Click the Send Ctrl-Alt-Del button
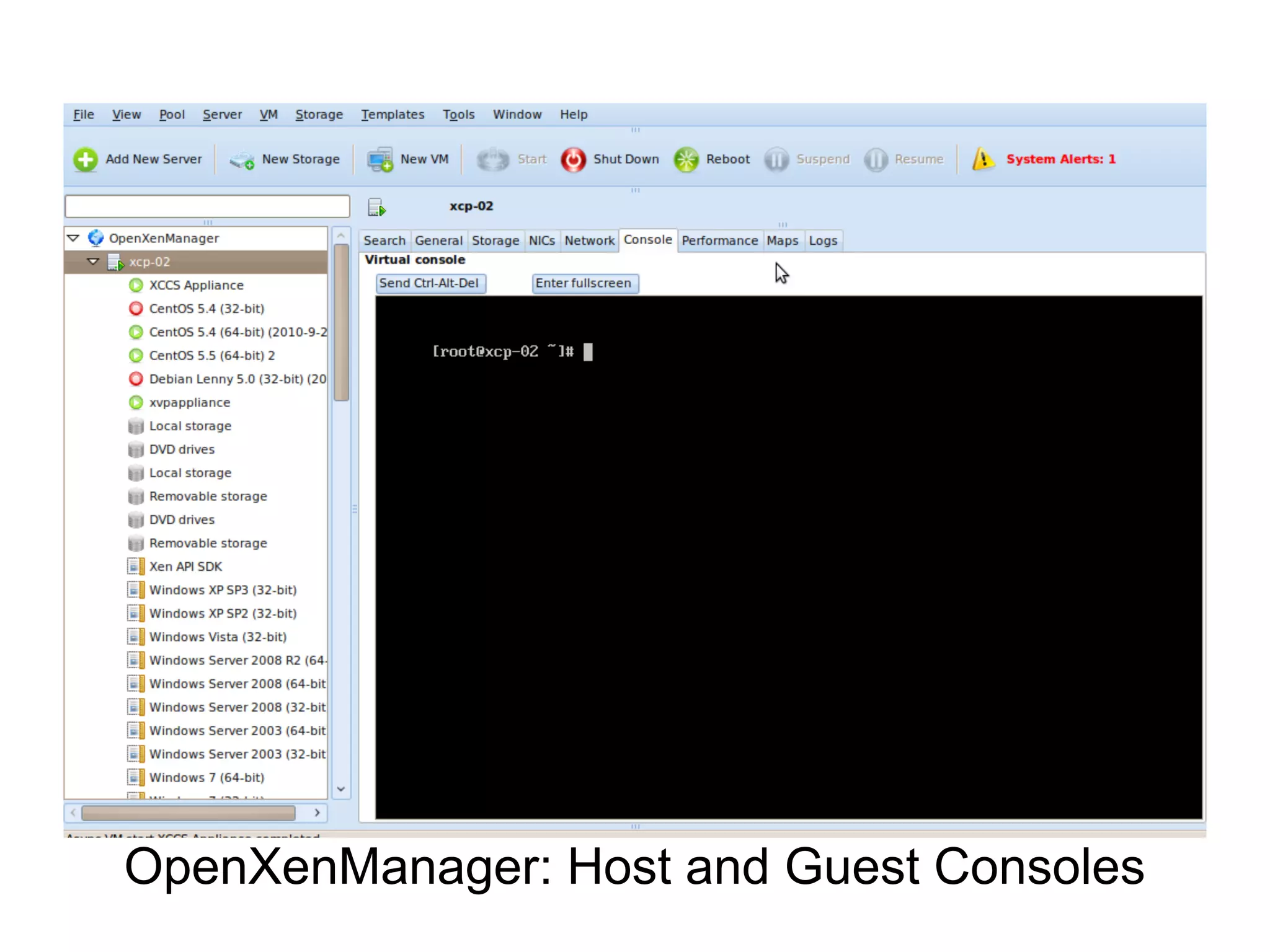This screenshot has width=1270, height=952. (430, 283)
